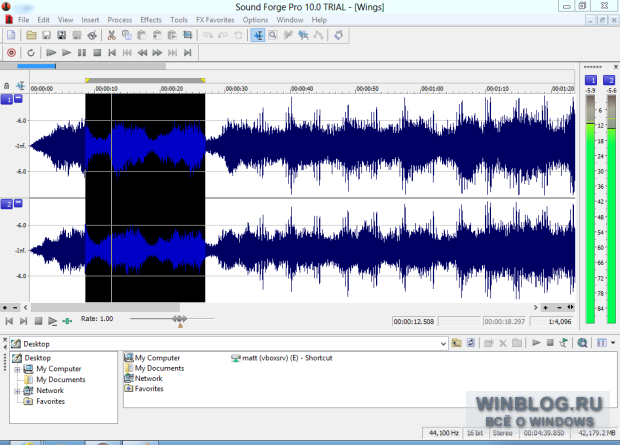Open a file with the folder icon
Viewport: 620px width, 445px height.
point(31,35)
